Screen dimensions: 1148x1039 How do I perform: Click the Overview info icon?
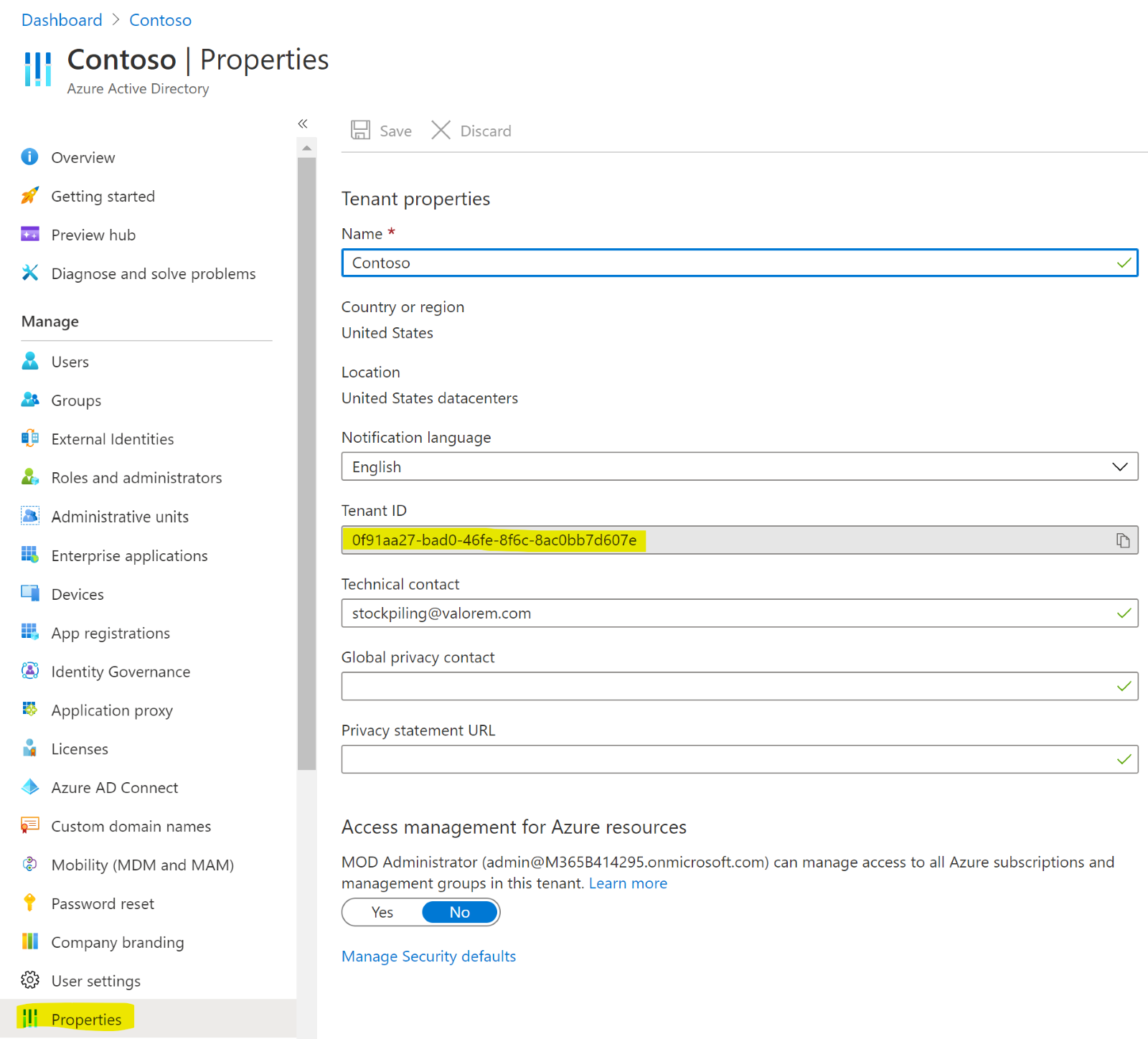coord(29,156)
